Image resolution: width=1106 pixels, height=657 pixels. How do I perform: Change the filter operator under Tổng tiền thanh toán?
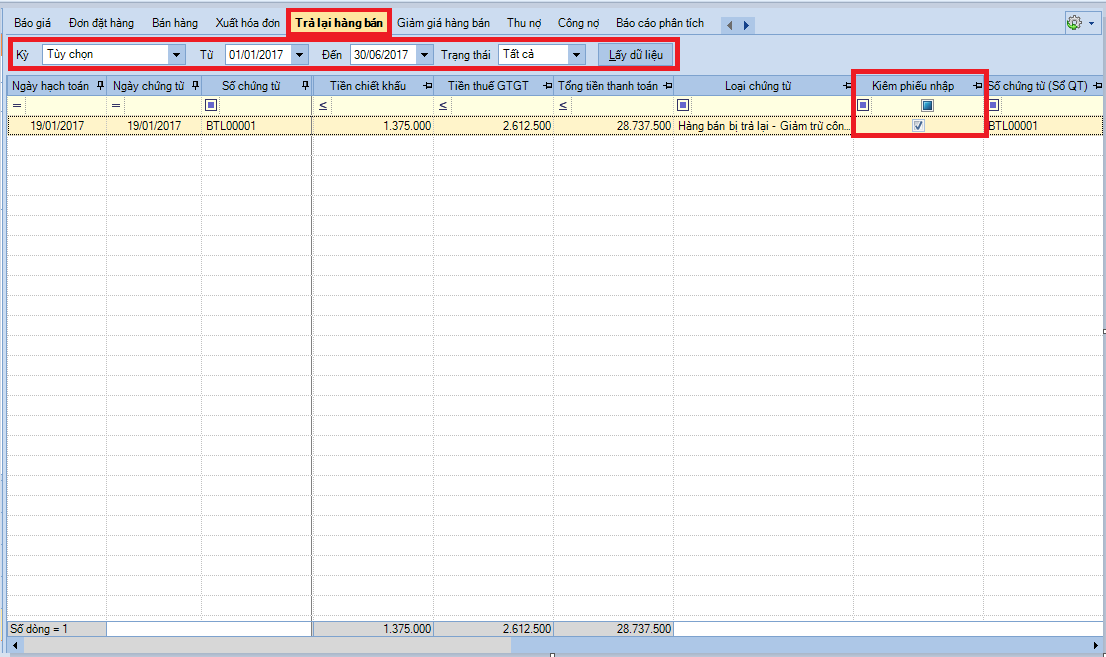pyautogui.click(x=562, y=106)
